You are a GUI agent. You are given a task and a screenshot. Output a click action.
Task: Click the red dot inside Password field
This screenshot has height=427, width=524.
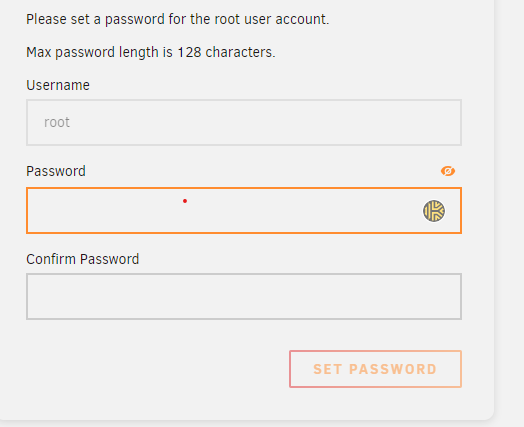(x=185, y=201)
